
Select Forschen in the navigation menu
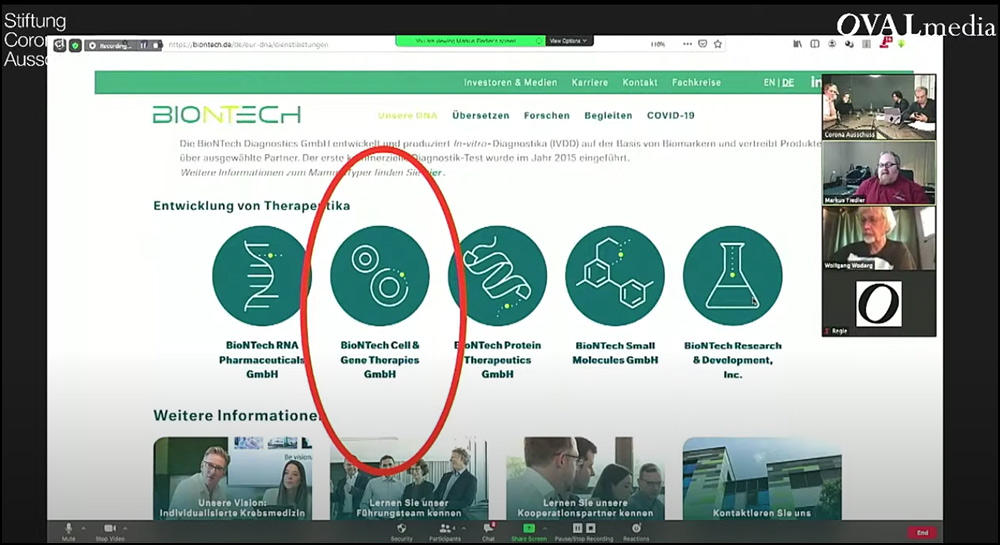[x=546, y=115]
